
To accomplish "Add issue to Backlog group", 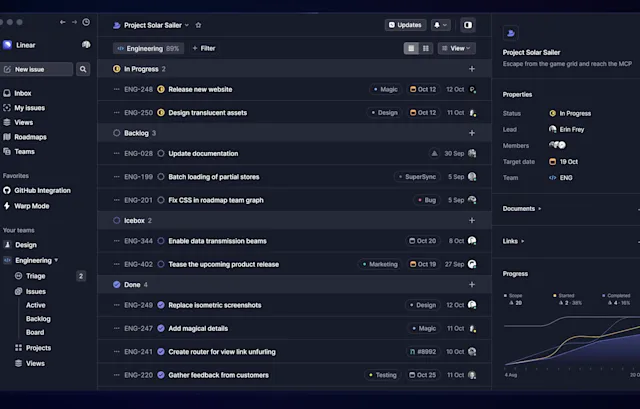I will (x=472, y=133).
